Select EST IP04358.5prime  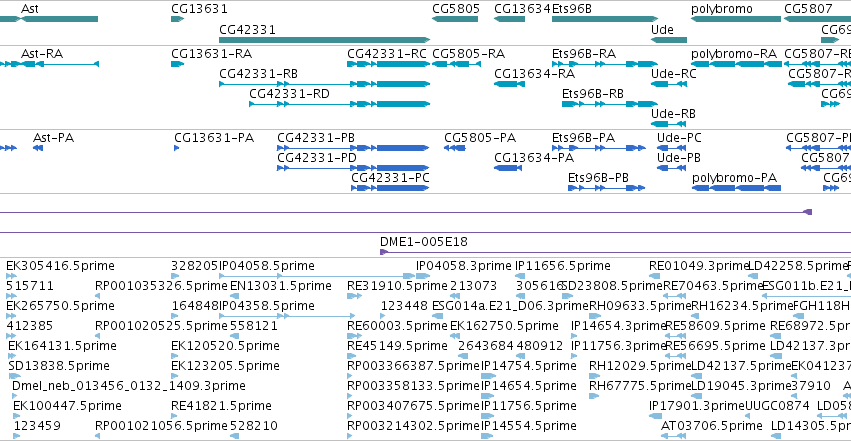tap(266, 306)
